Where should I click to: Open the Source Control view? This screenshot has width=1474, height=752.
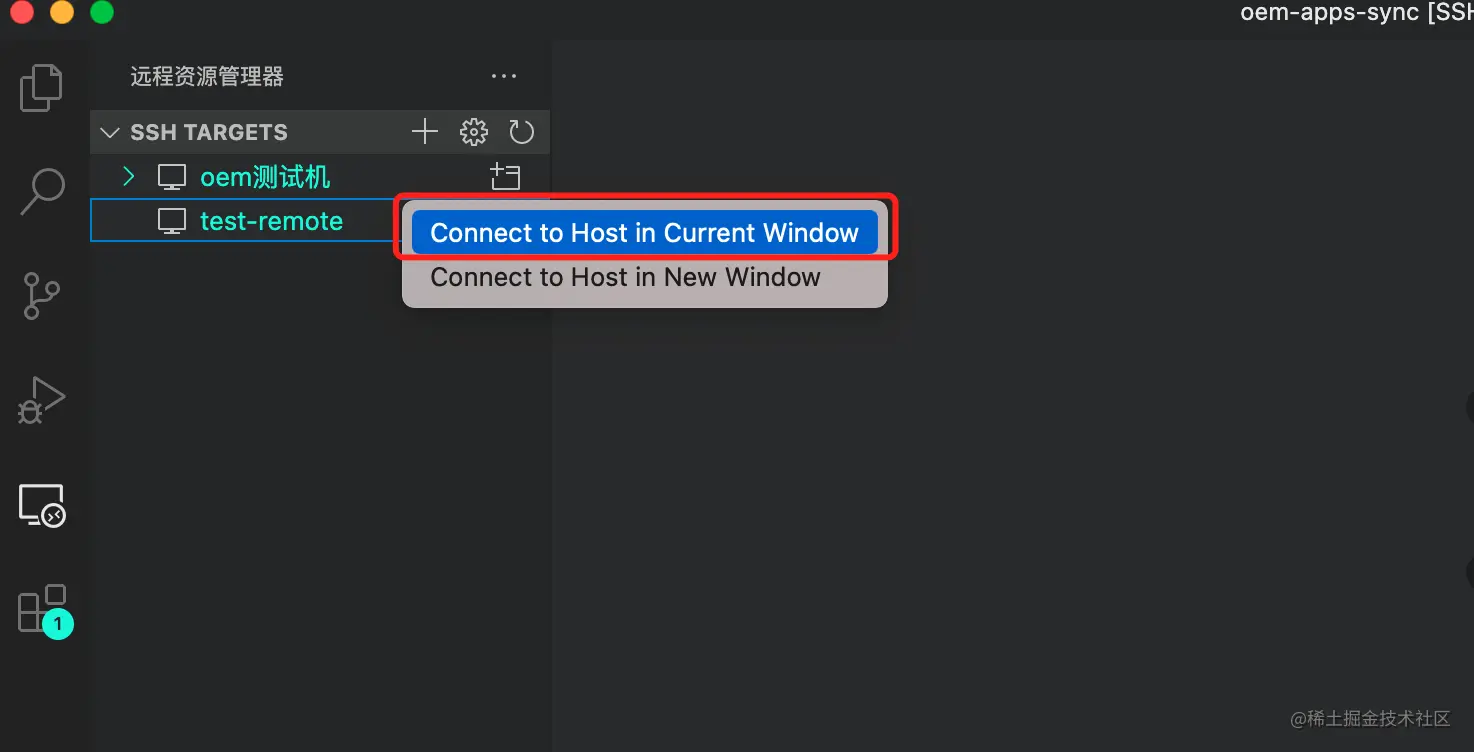coord(42,296)
